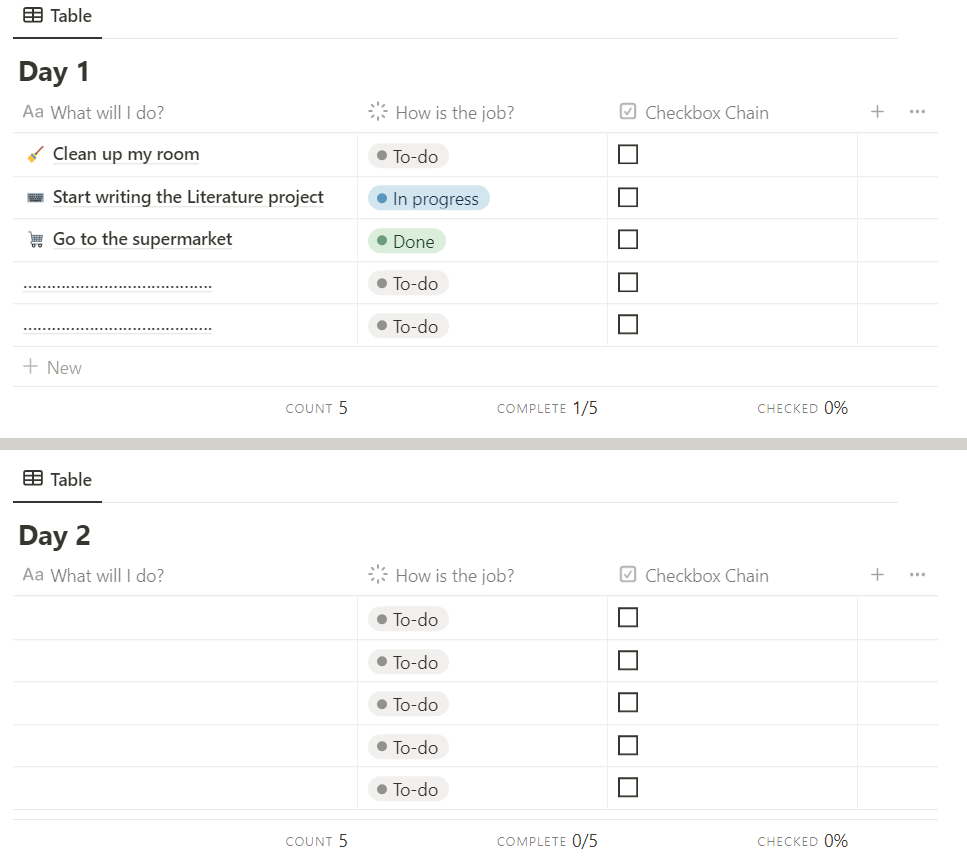Click the keyboard icon on the Literature project row

(x=35, y=197)
